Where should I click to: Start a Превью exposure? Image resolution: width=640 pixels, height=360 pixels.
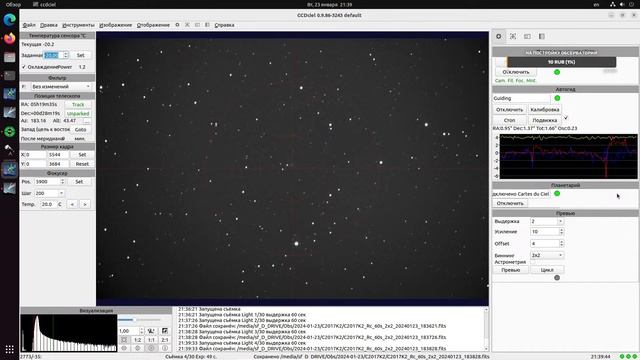pyautogui.click(x=511, y=270)
